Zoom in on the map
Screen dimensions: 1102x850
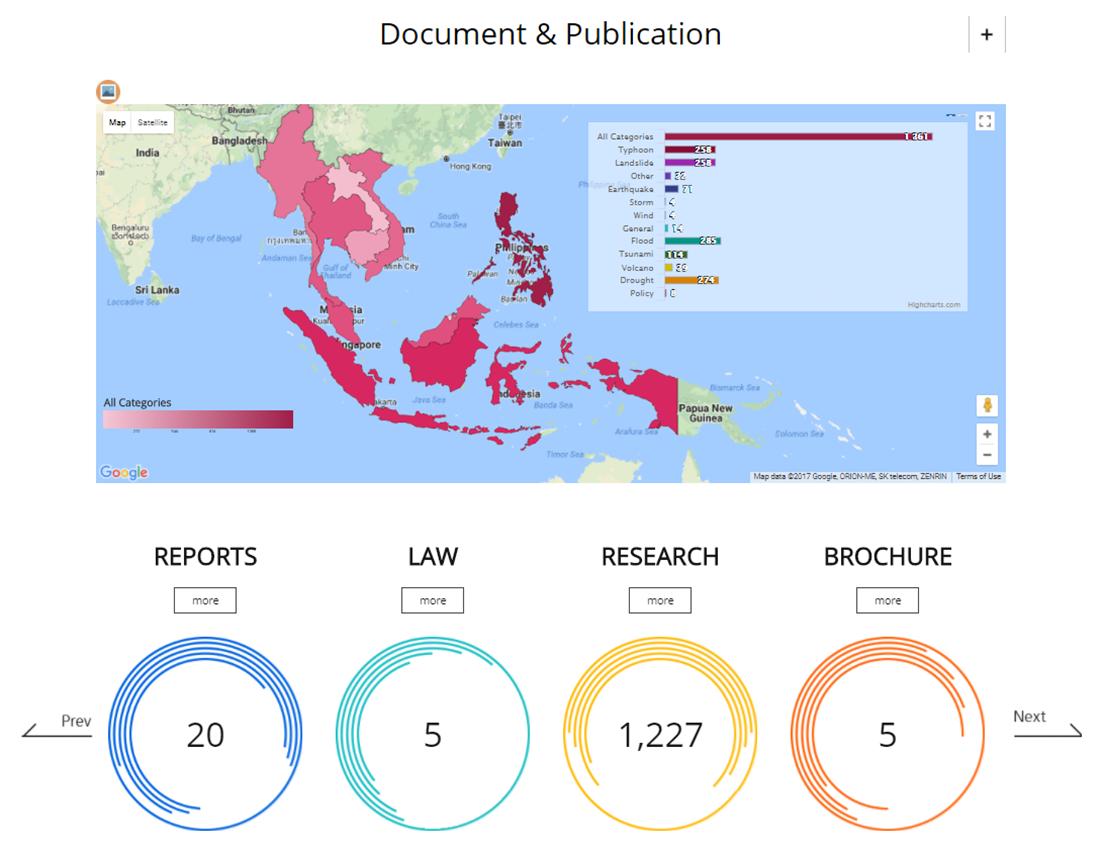[x=987, y=435]
